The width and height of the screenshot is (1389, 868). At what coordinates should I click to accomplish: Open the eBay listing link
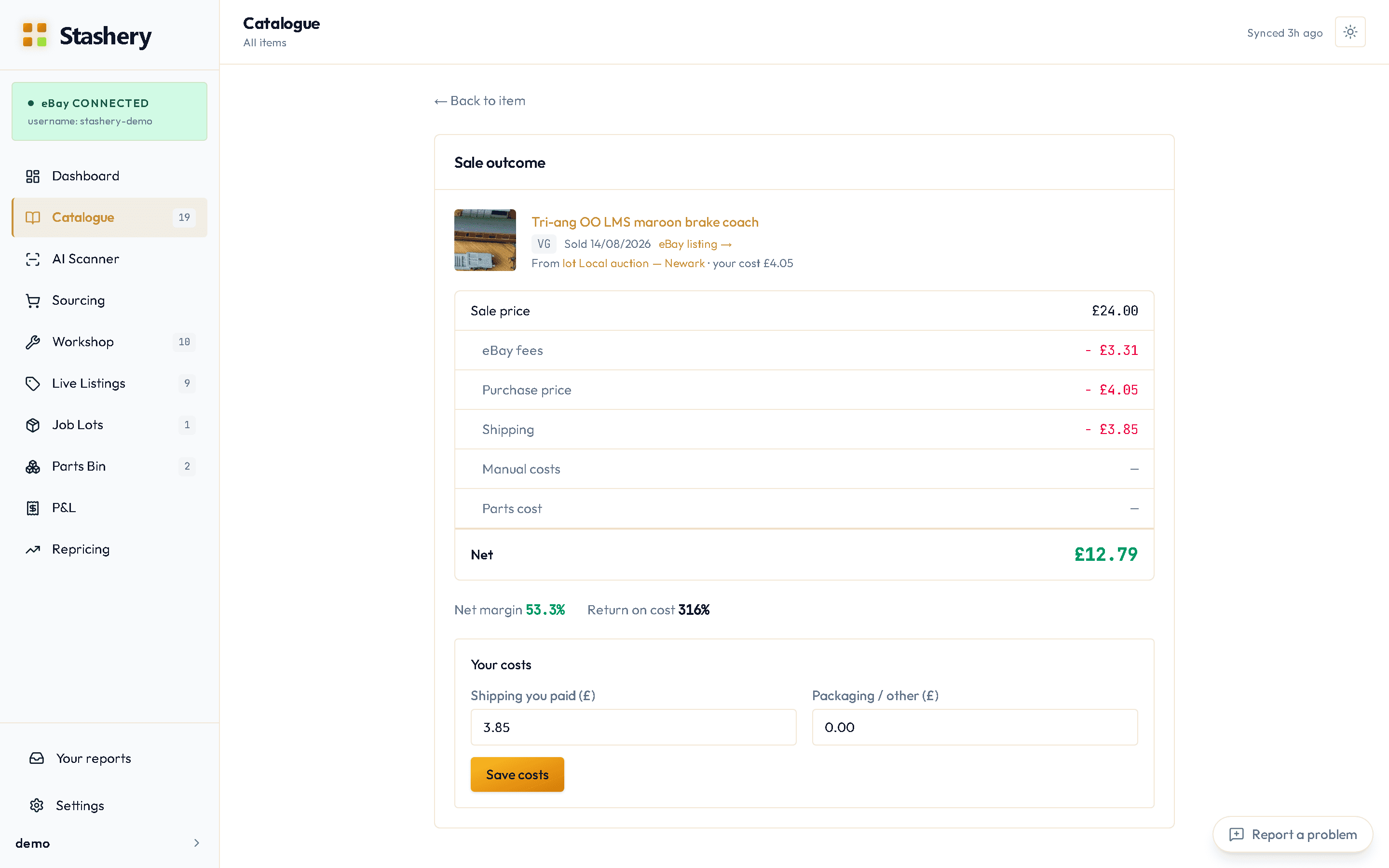pos(695,244)
